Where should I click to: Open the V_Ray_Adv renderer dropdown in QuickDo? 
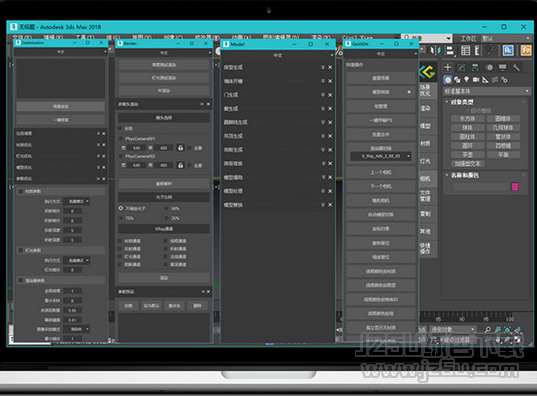point(380,156)
